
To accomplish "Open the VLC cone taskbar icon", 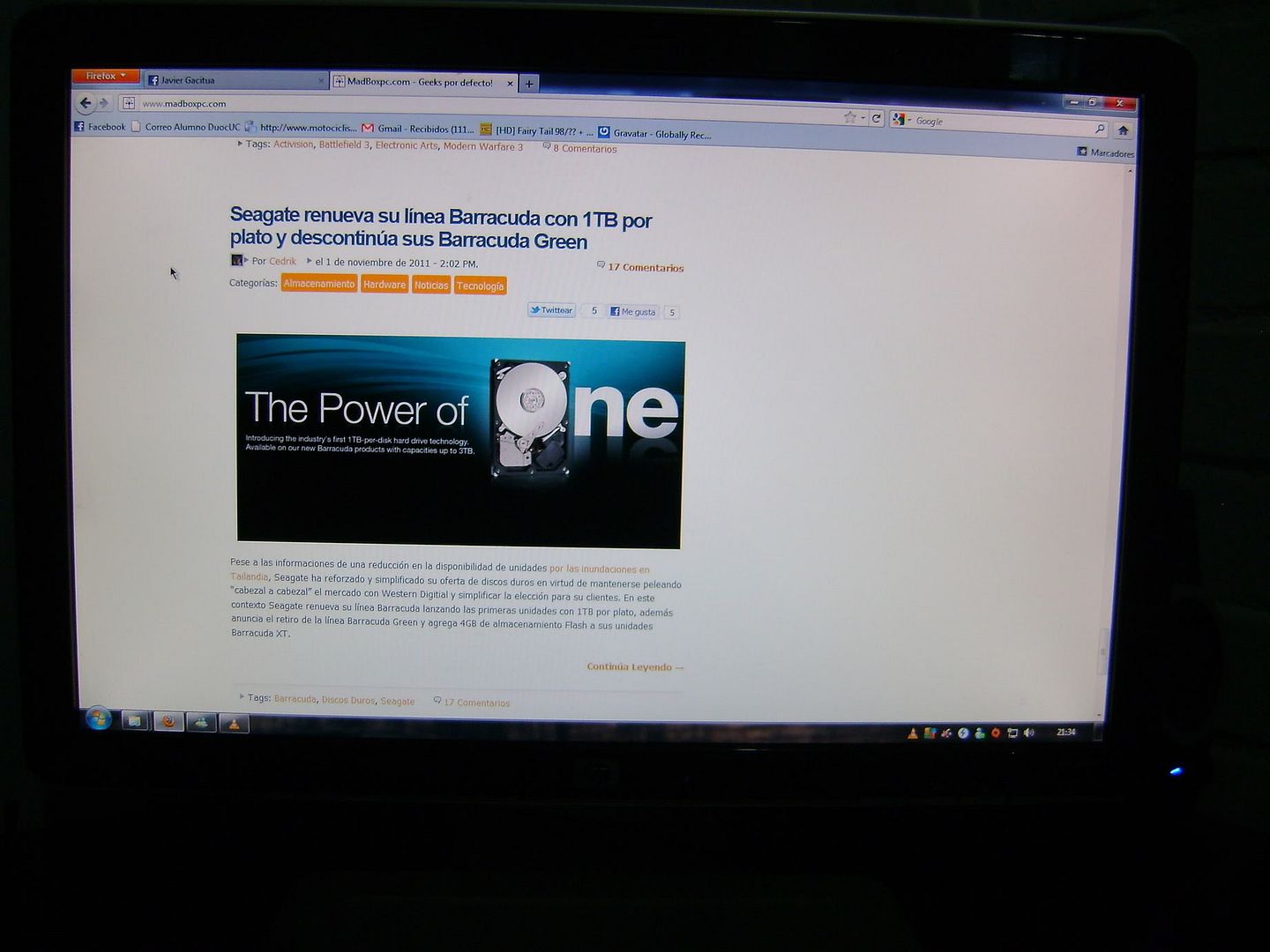I will (234, 724).
